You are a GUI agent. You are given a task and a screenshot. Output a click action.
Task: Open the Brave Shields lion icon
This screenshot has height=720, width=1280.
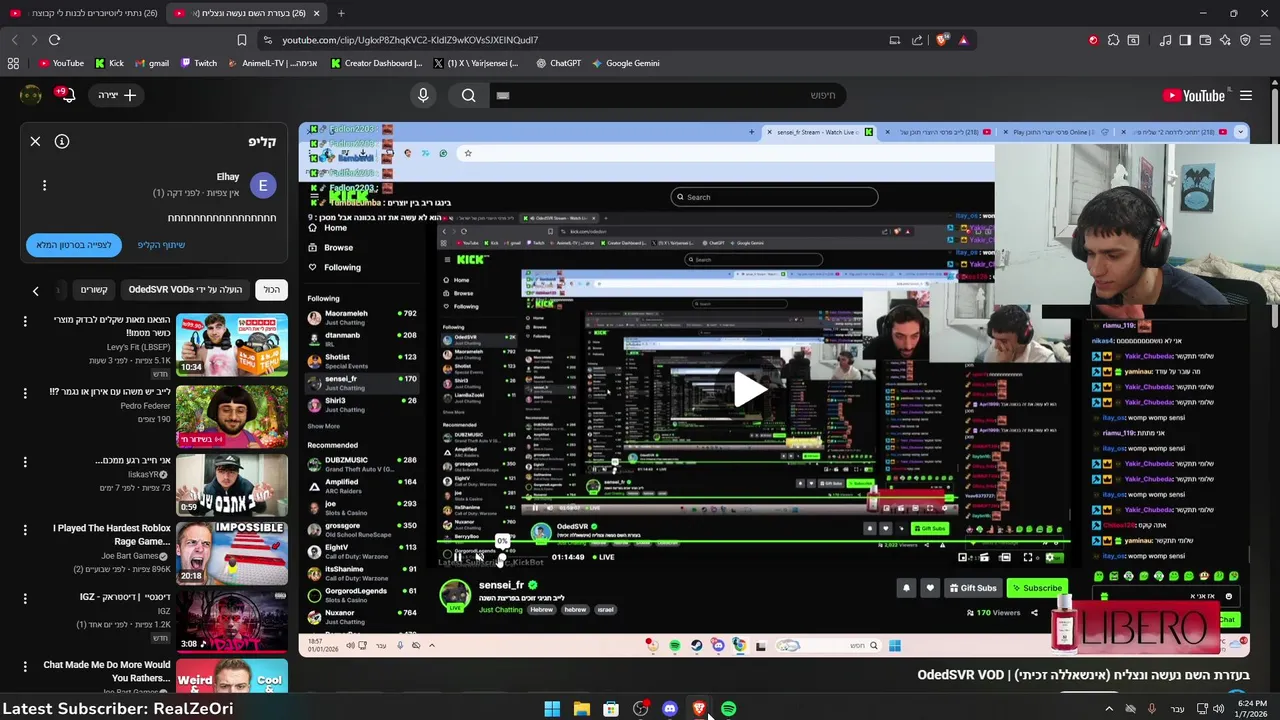point(941,40)
